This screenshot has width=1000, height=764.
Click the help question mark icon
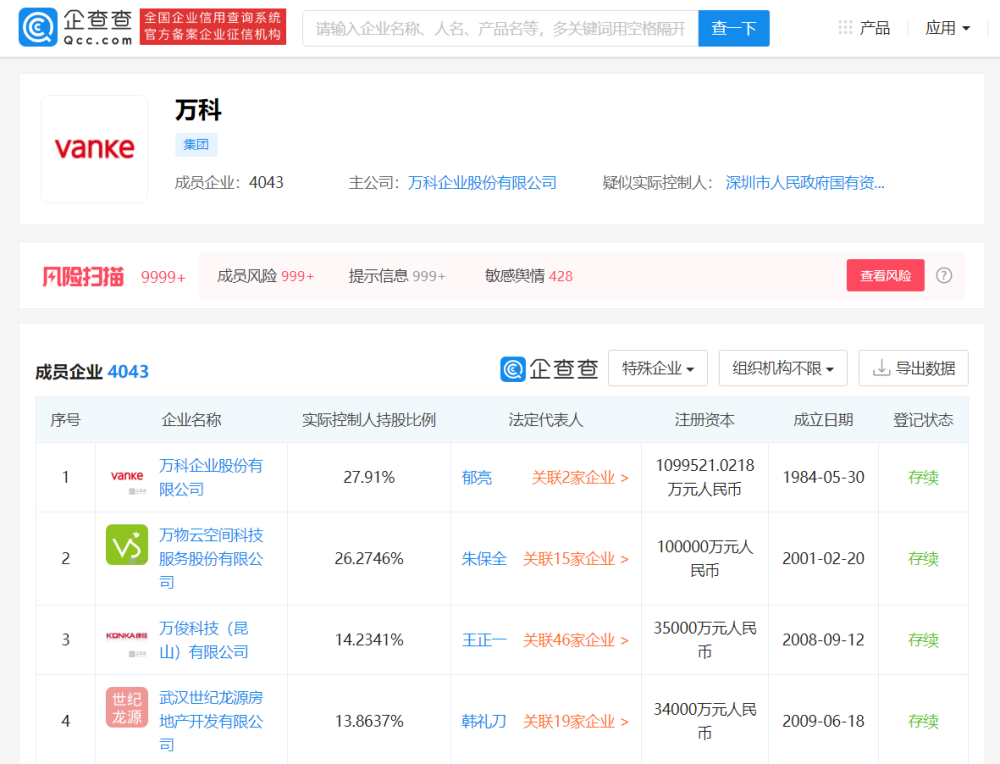pos(944,275)
